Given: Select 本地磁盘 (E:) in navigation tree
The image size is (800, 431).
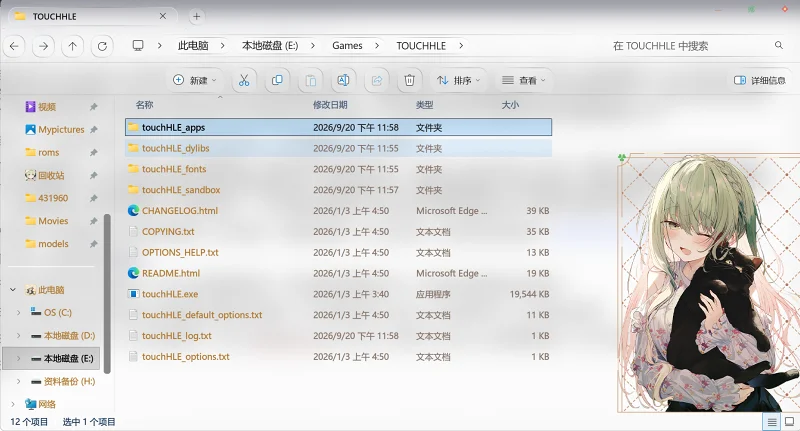Looking at the screenshot, I should point(52,359).
